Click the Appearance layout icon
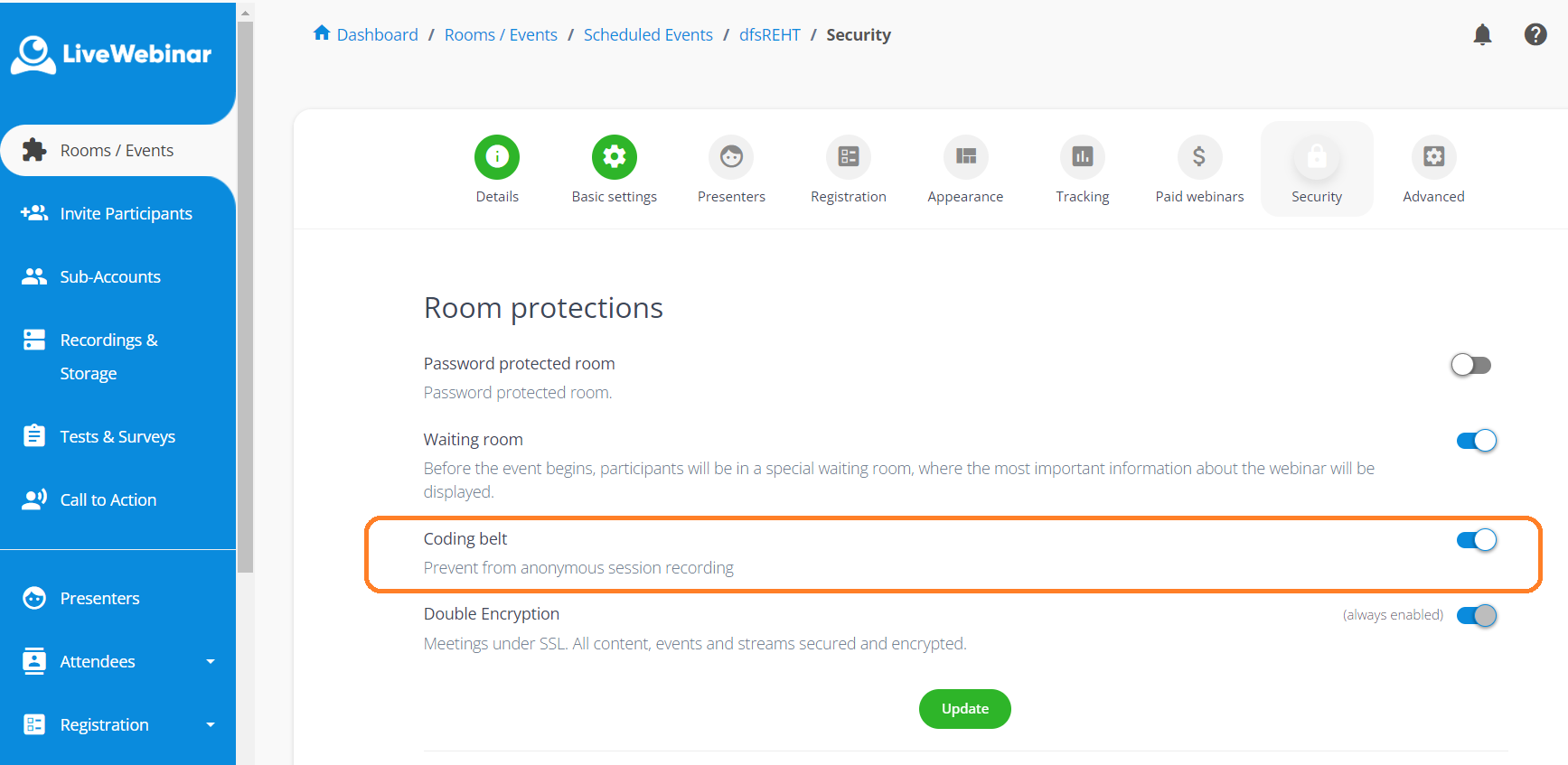 coord(965,157)
